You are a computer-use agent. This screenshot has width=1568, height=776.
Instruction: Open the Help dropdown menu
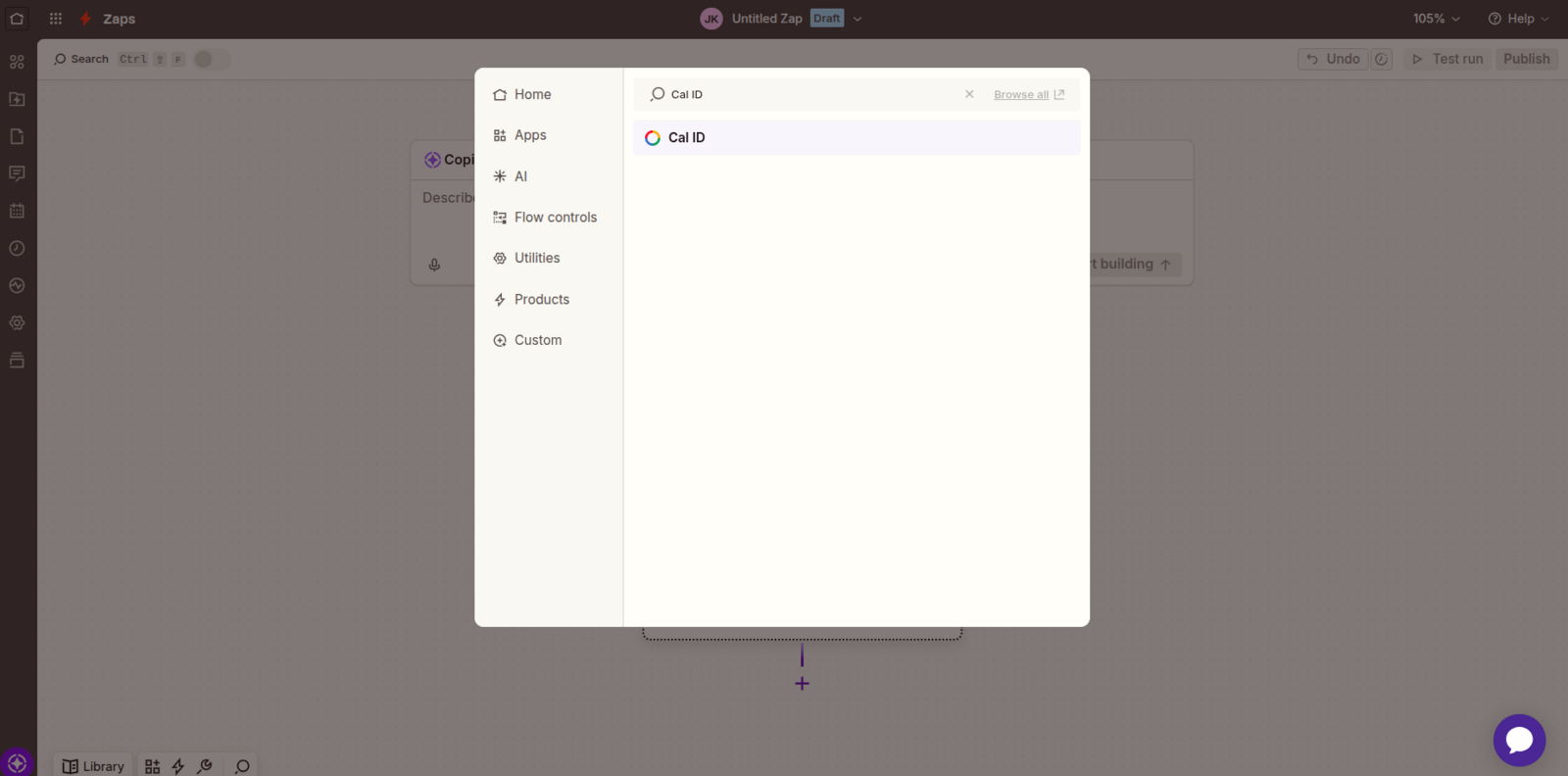1518,19
